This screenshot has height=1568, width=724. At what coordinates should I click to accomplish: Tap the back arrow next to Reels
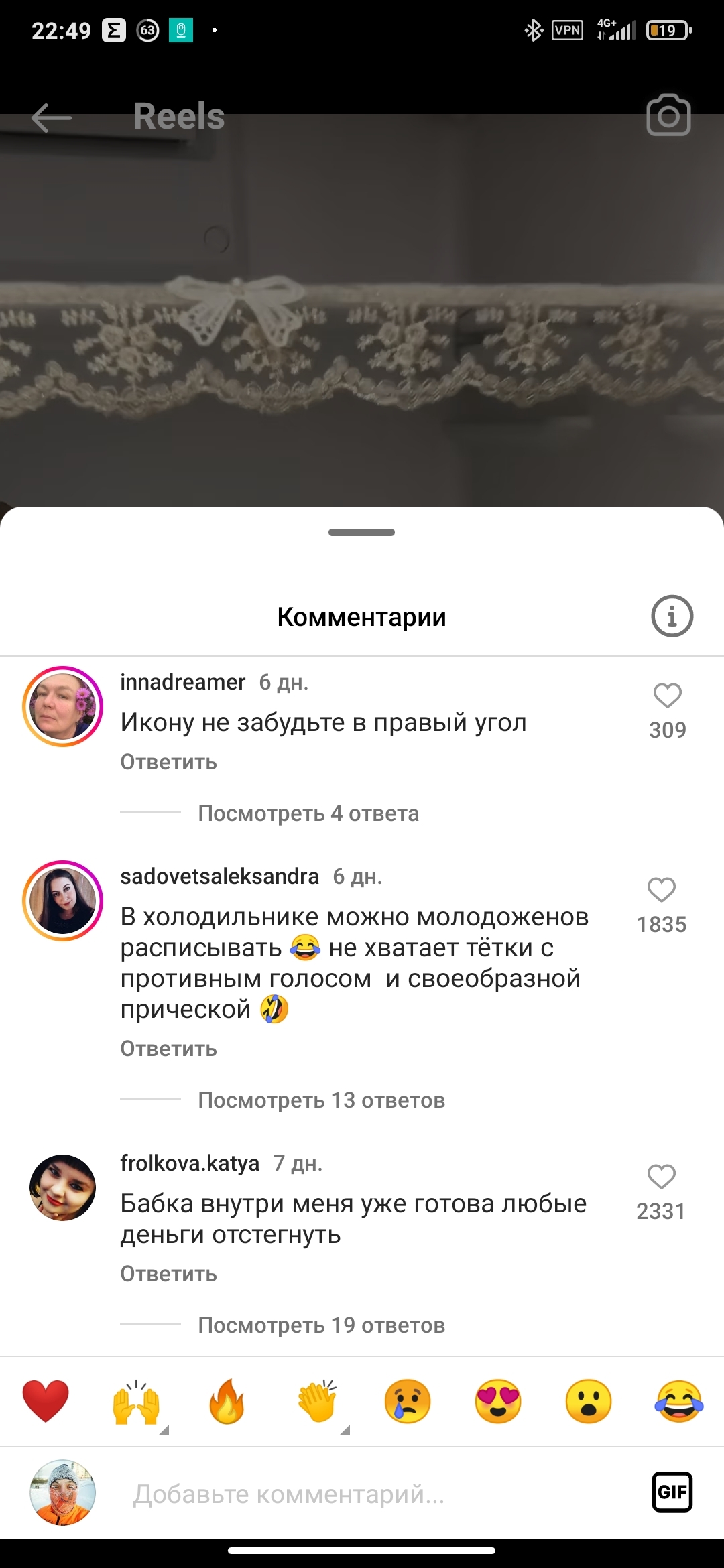[x=52, y=117]
